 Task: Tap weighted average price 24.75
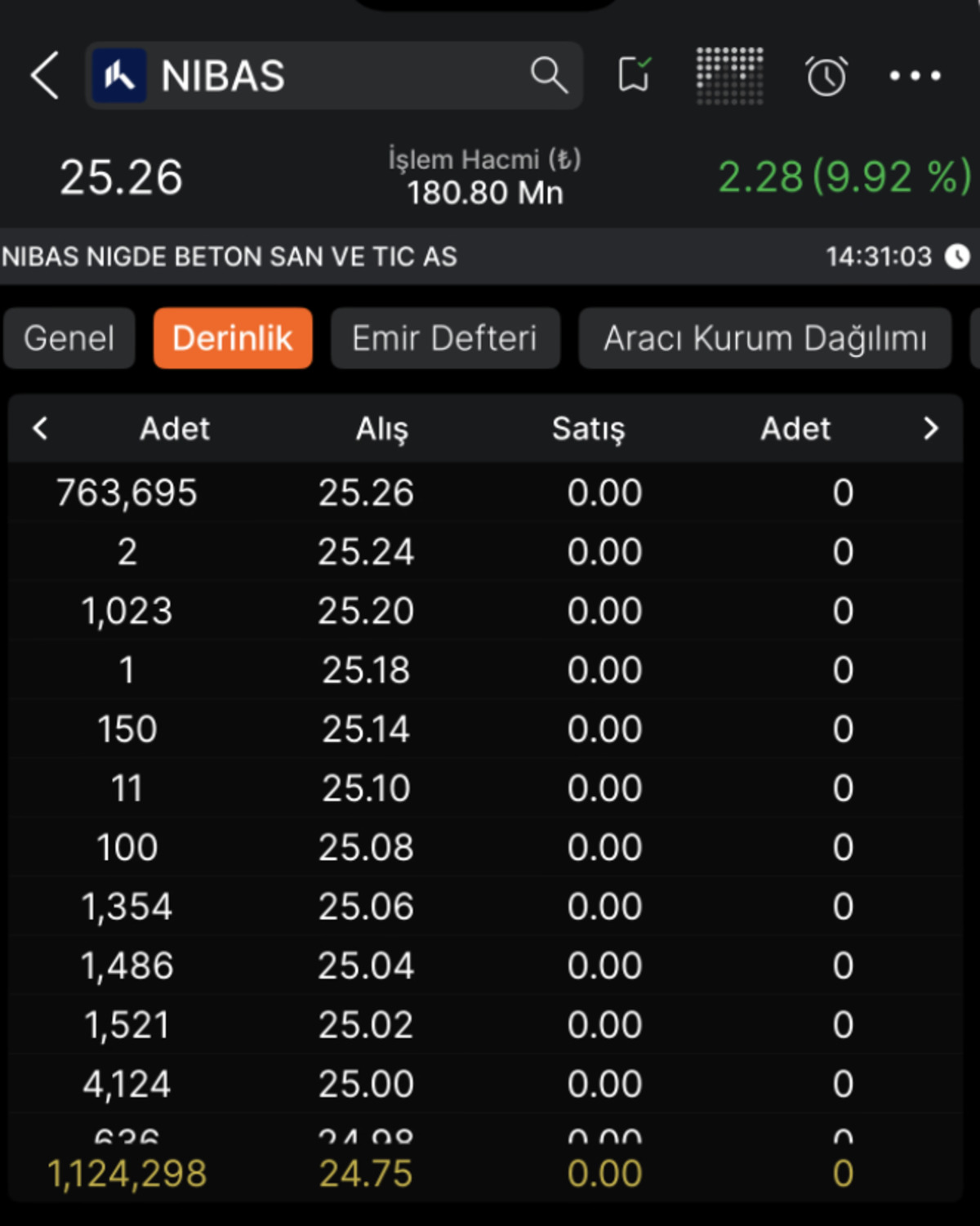366,1174
